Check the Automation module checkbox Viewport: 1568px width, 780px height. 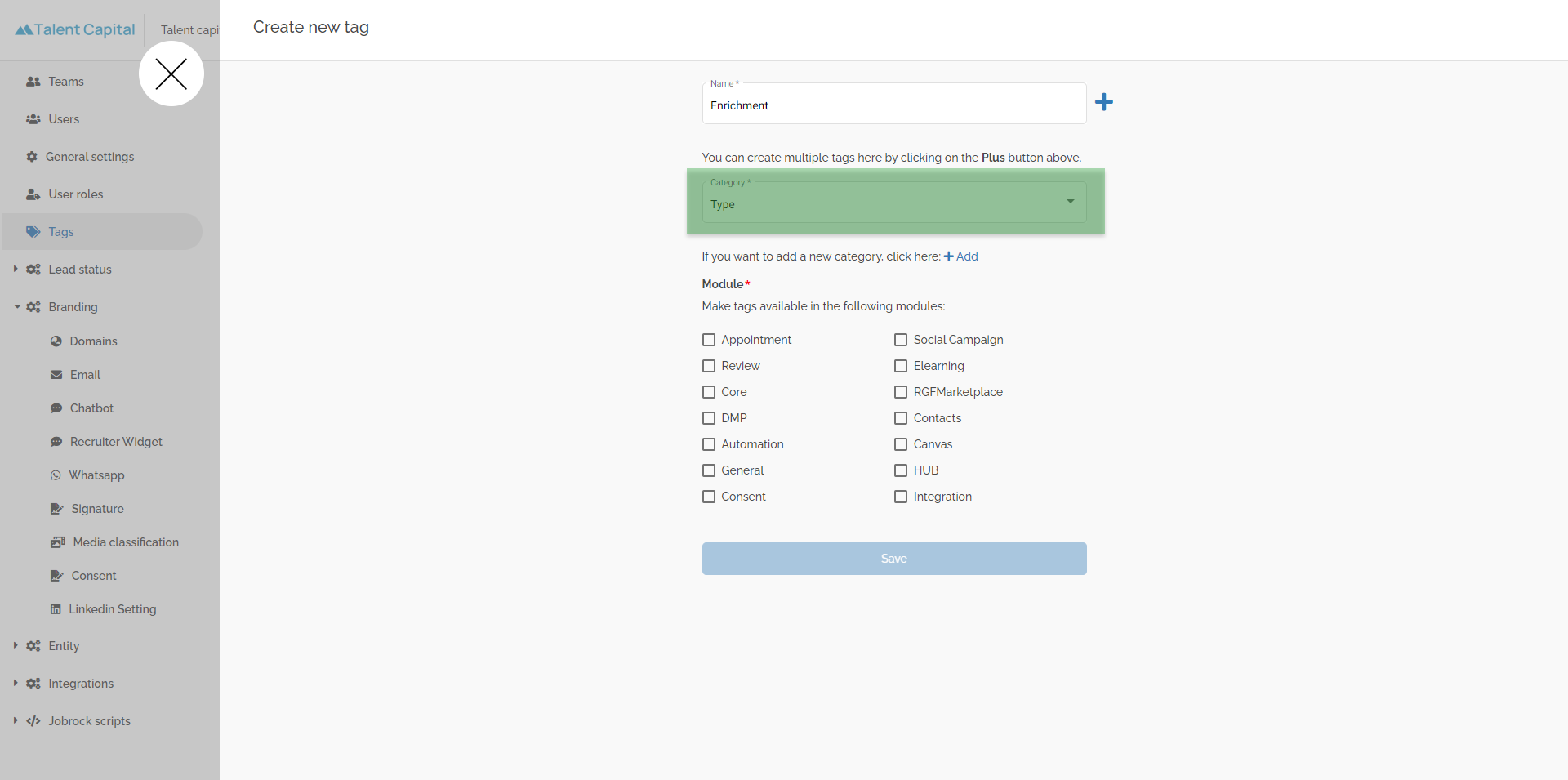[709, 444]
